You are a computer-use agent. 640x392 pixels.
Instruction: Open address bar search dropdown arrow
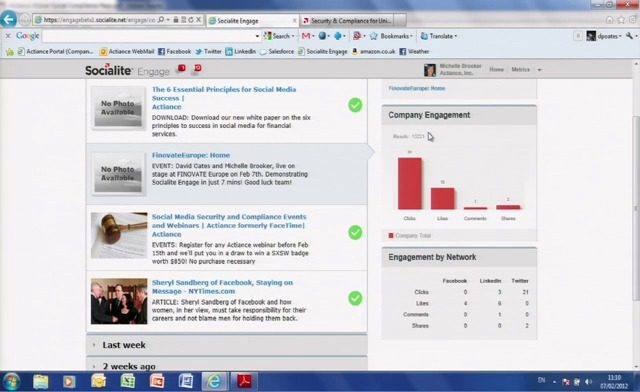(168, 20)
